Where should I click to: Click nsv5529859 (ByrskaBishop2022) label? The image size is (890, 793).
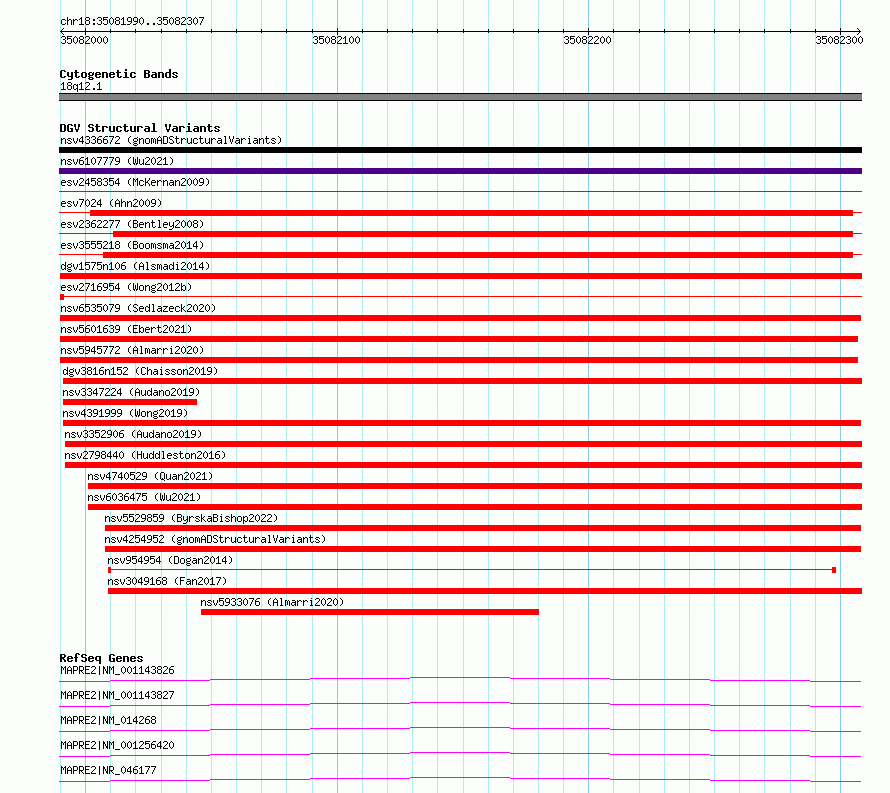191,518
